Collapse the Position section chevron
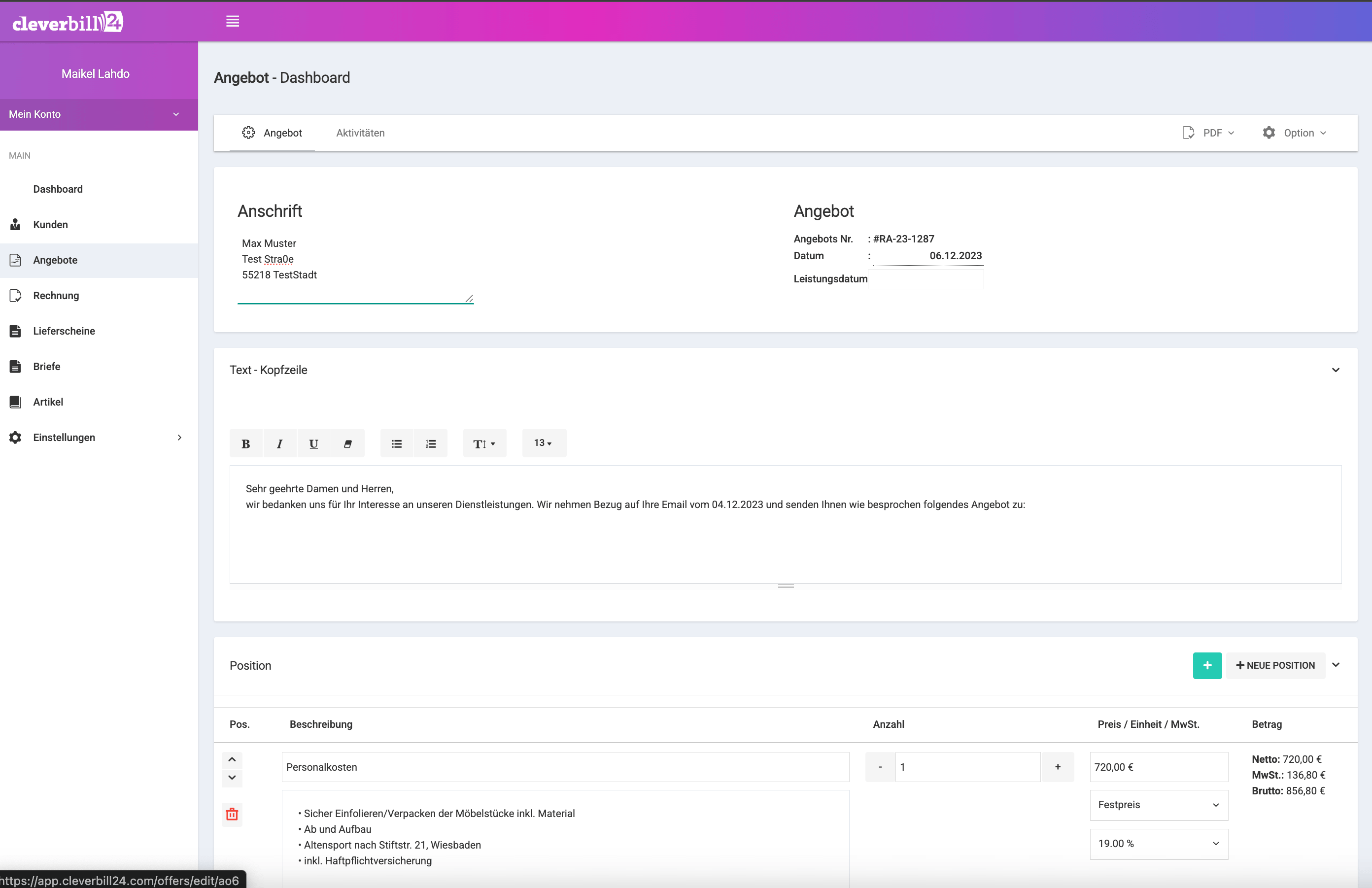This screenshot has height=888, width=1372. click(x=1336, y=665)
